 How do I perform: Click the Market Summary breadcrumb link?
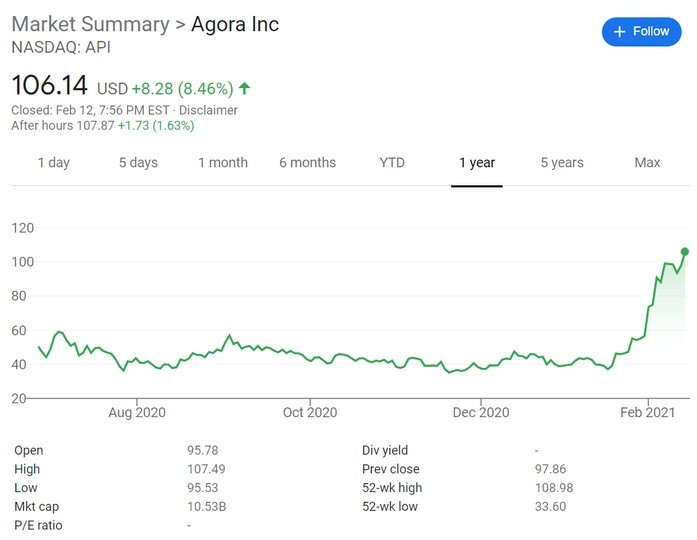click(x=91, y=24)
